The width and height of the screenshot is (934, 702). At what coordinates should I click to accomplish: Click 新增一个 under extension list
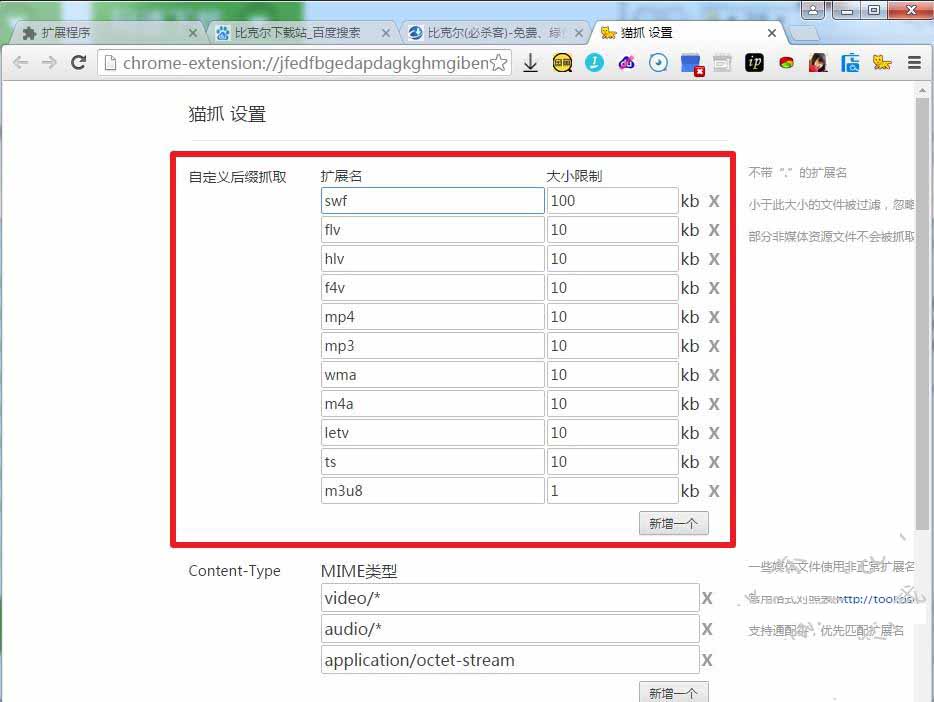pyautogui.click(x=674, y=523)
